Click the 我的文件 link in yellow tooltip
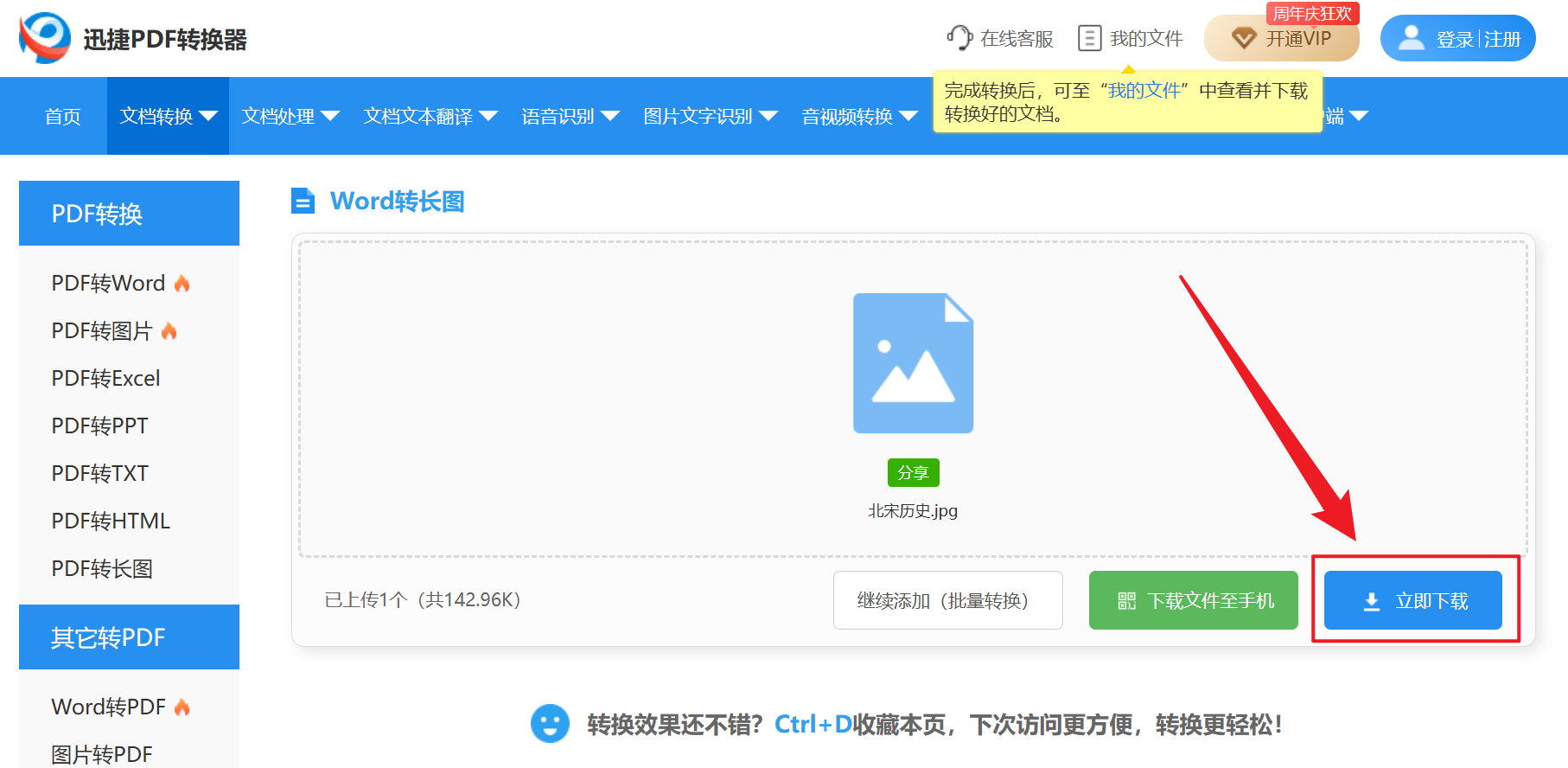1568x768 pixels. [1144, 91]
